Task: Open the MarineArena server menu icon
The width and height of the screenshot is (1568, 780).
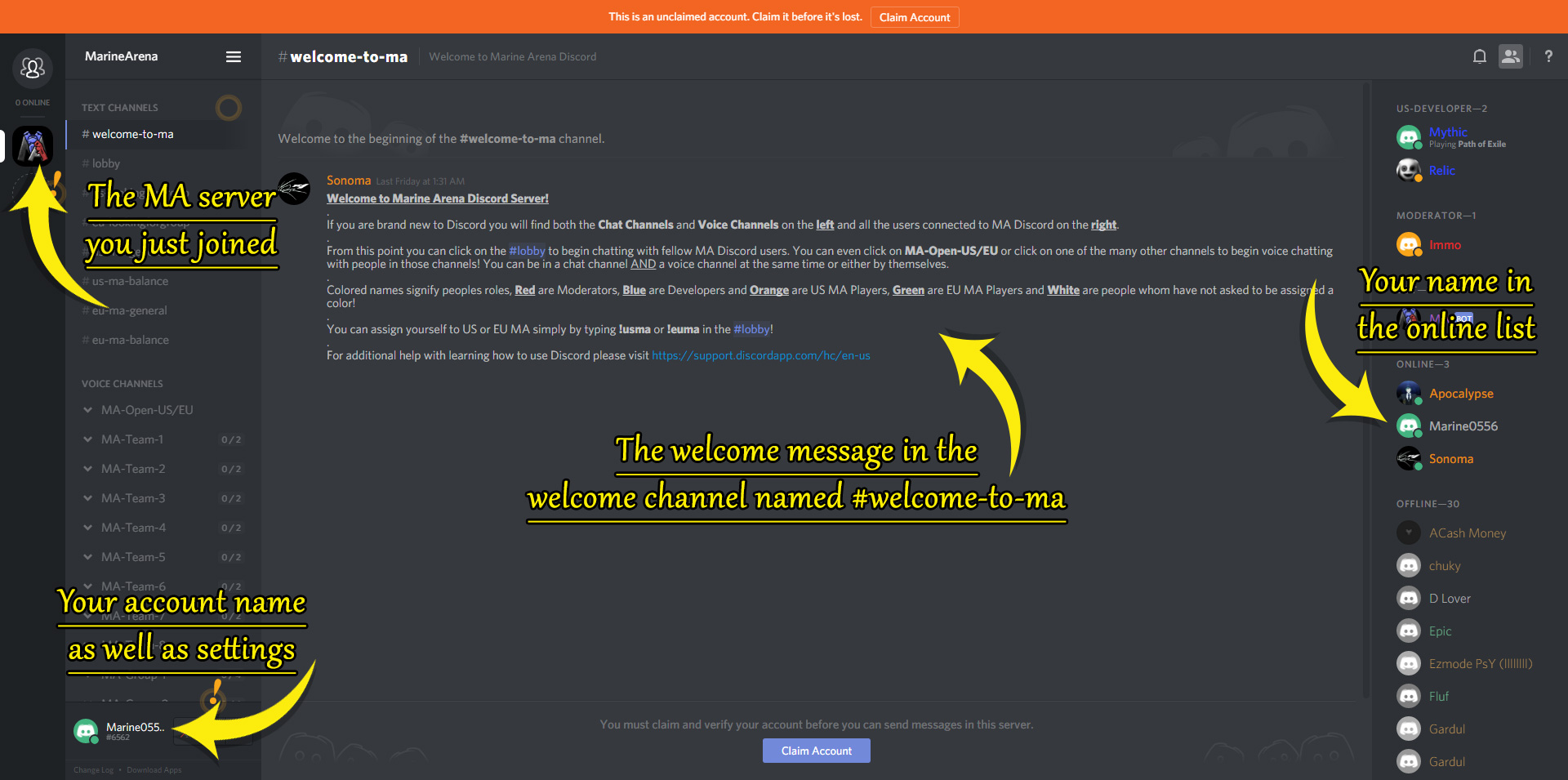Action: pyautogui.click(x=234, y=56)
